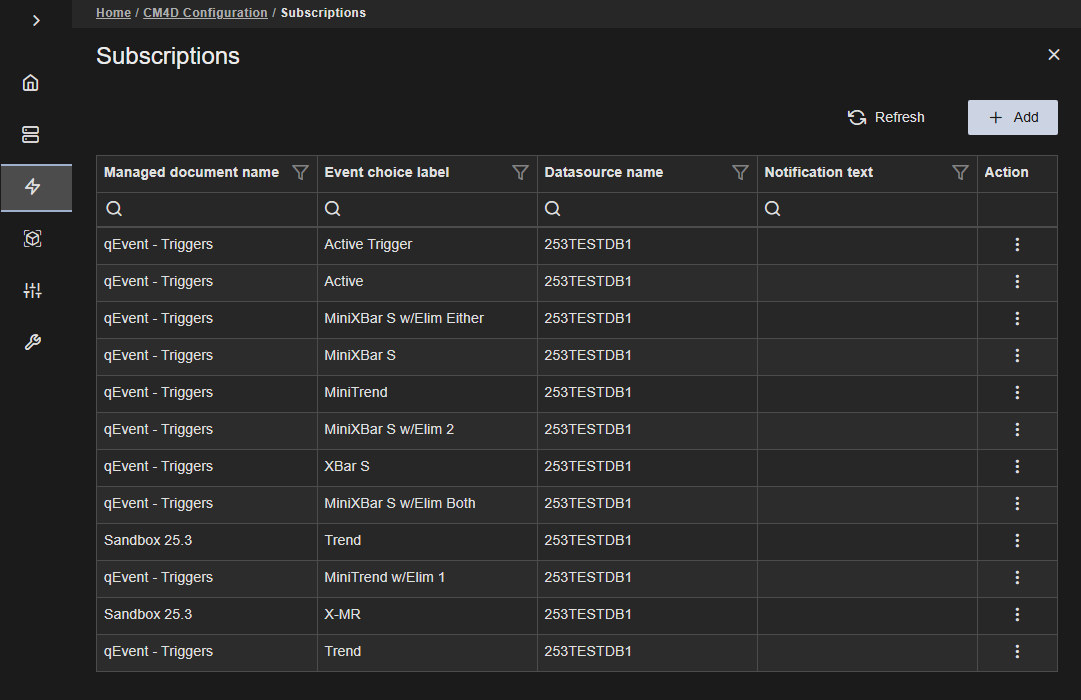Viewport: 1081px width, 700px height.
Task: Filter the Event choice label column
Action: (x=520, y=173)
